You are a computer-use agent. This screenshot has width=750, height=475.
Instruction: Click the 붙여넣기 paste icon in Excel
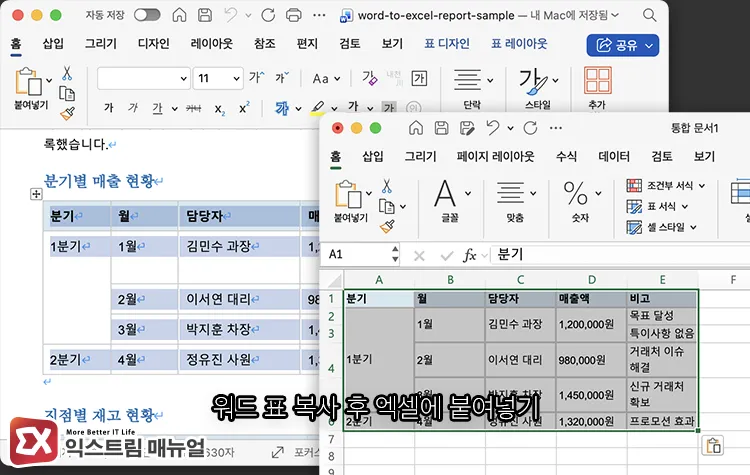(348, 195)
